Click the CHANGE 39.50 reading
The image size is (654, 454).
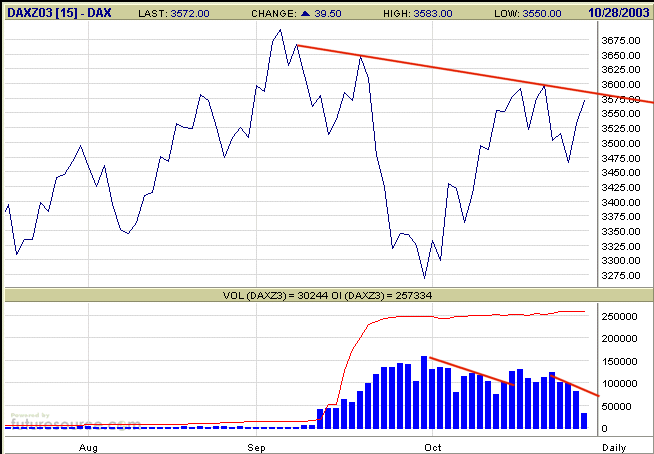tap(296, 13)
